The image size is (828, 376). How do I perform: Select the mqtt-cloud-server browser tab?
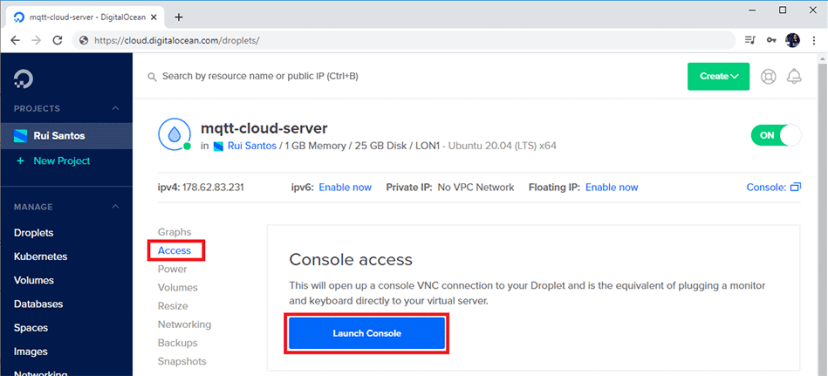(84, 17)
